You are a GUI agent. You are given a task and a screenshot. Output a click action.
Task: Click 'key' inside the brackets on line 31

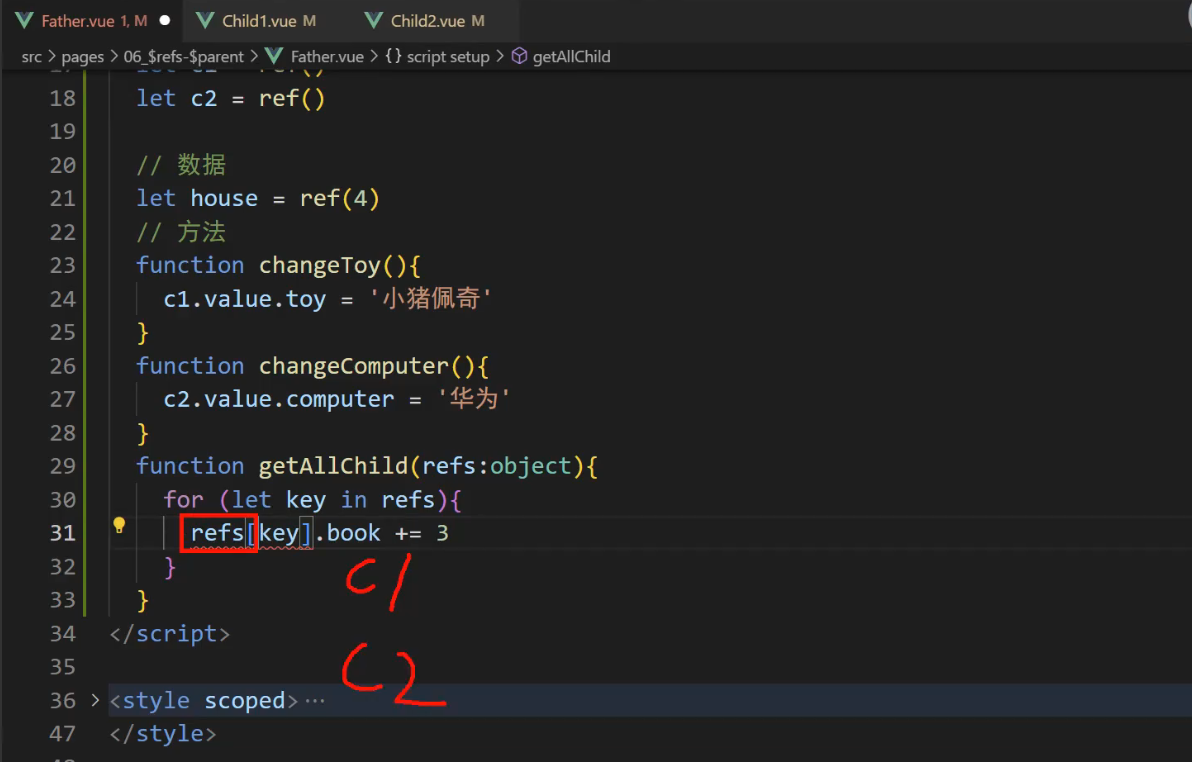(x=278, y=534)
